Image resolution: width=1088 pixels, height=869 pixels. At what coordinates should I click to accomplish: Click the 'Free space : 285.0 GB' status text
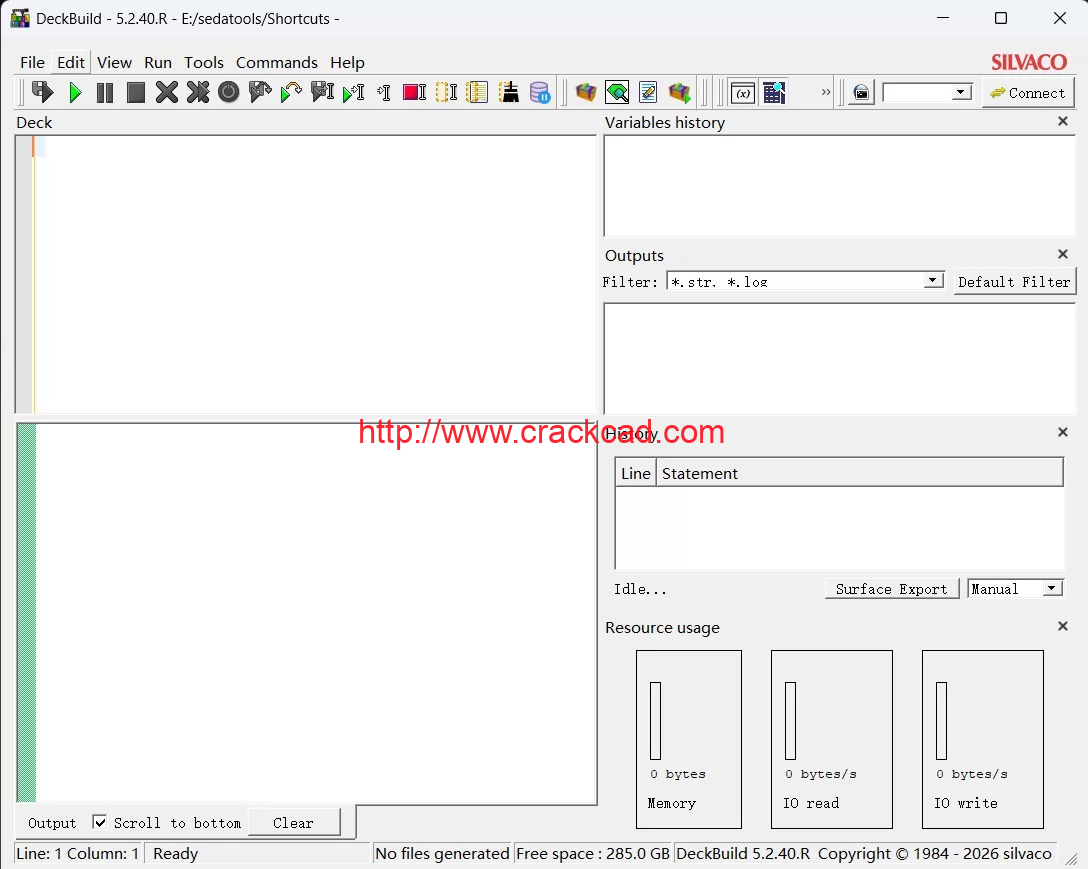593,853
